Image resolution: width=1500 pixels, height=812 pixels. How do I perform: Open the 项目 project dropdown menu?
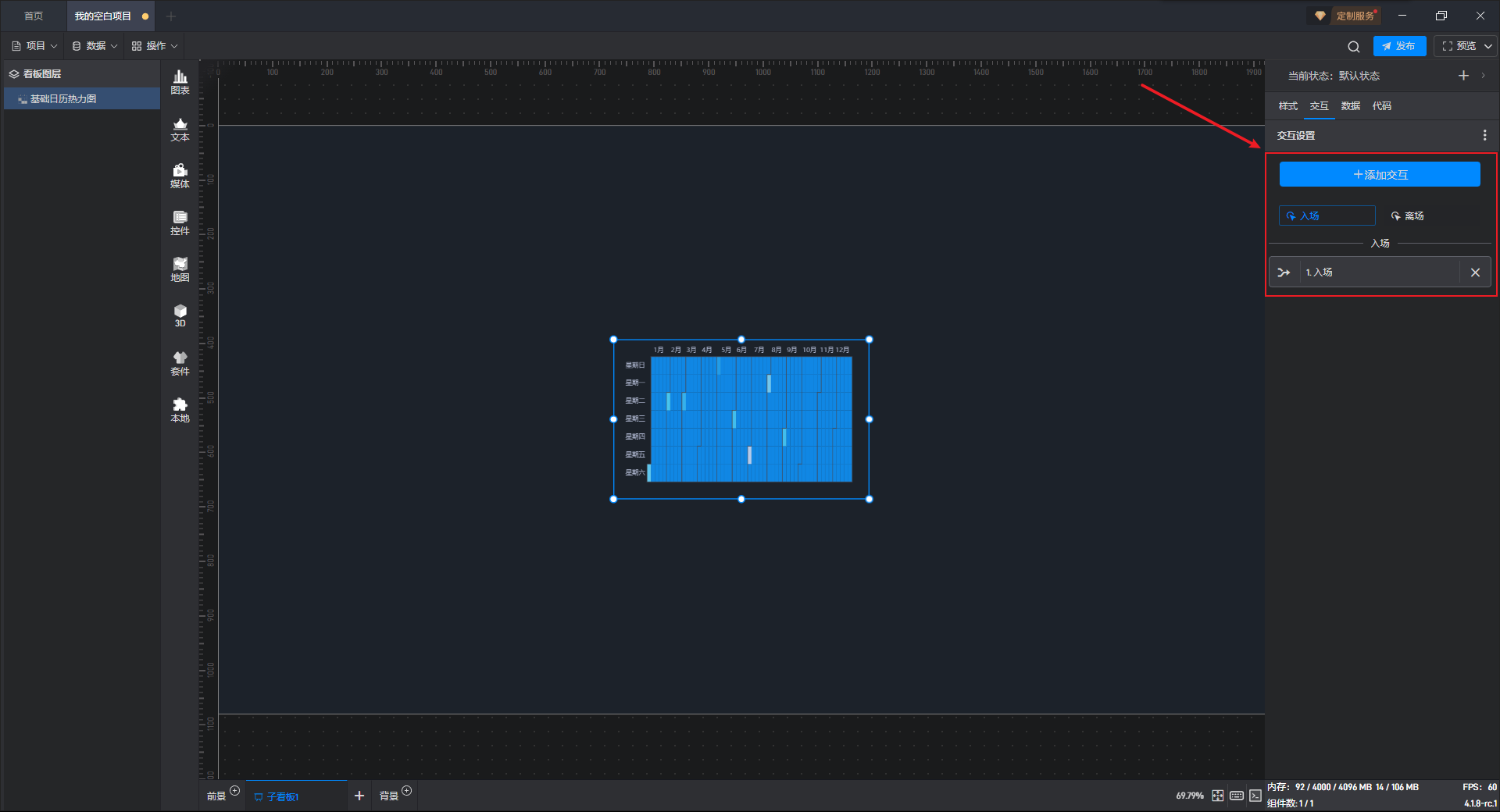coord(35,46)
